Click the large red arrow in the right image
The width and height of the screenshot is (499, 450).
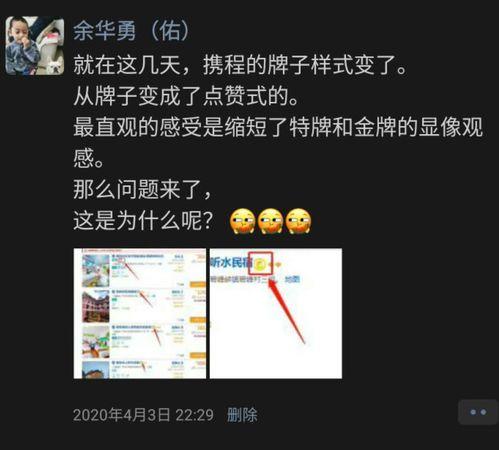[287, 311]
